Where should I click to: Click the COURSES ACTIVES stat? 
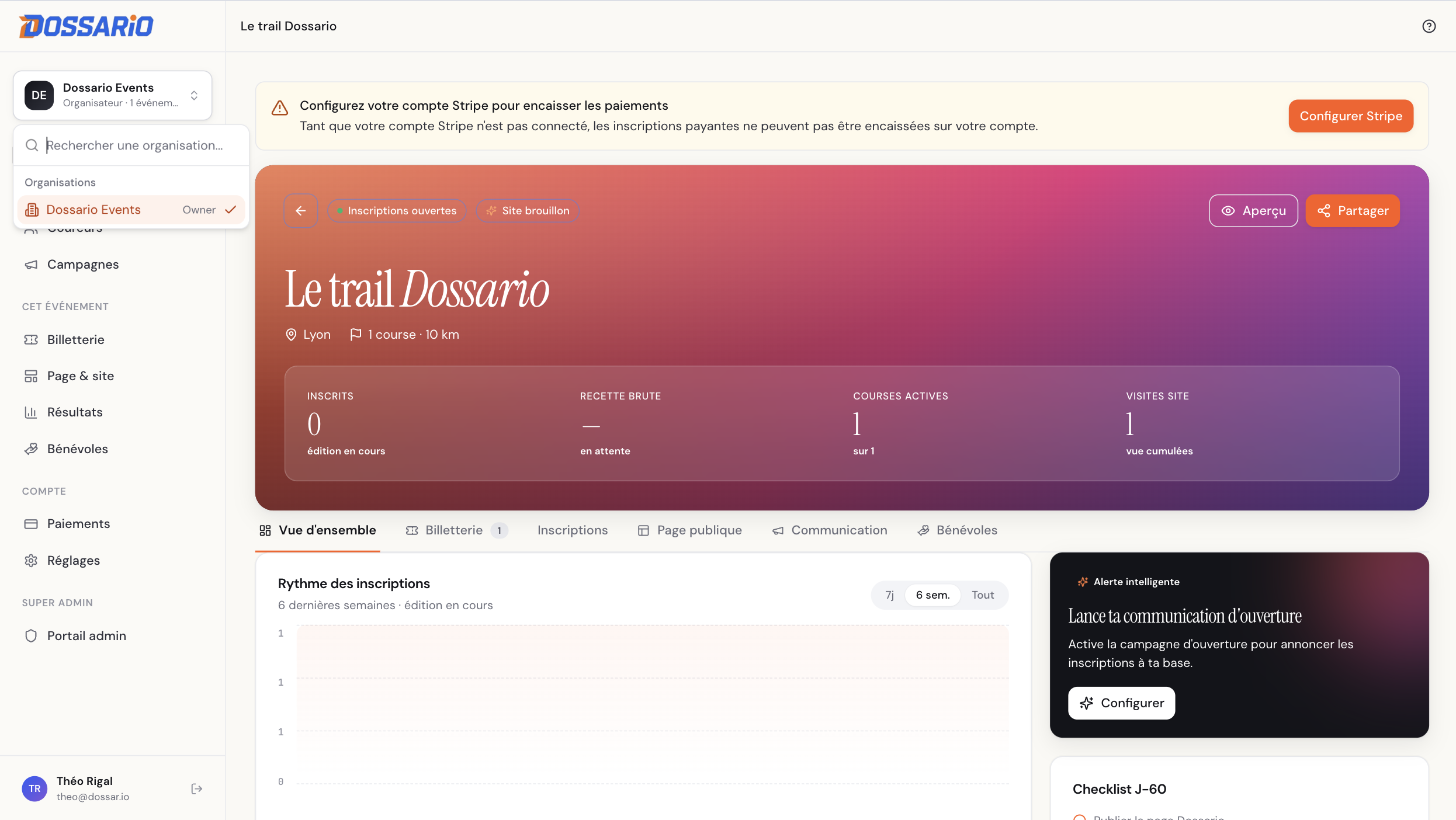click(900, 423)
